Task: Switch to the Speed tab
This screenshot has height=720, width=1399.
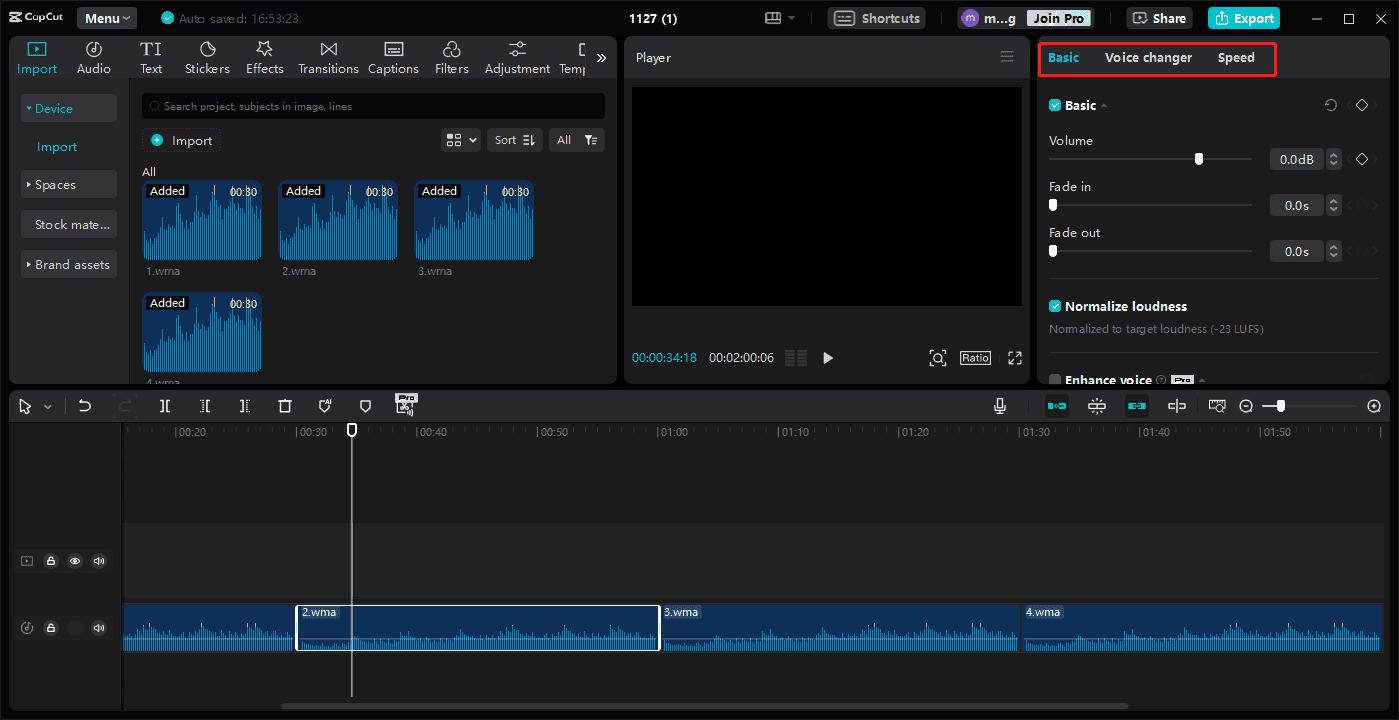Action: (1236, 58)
